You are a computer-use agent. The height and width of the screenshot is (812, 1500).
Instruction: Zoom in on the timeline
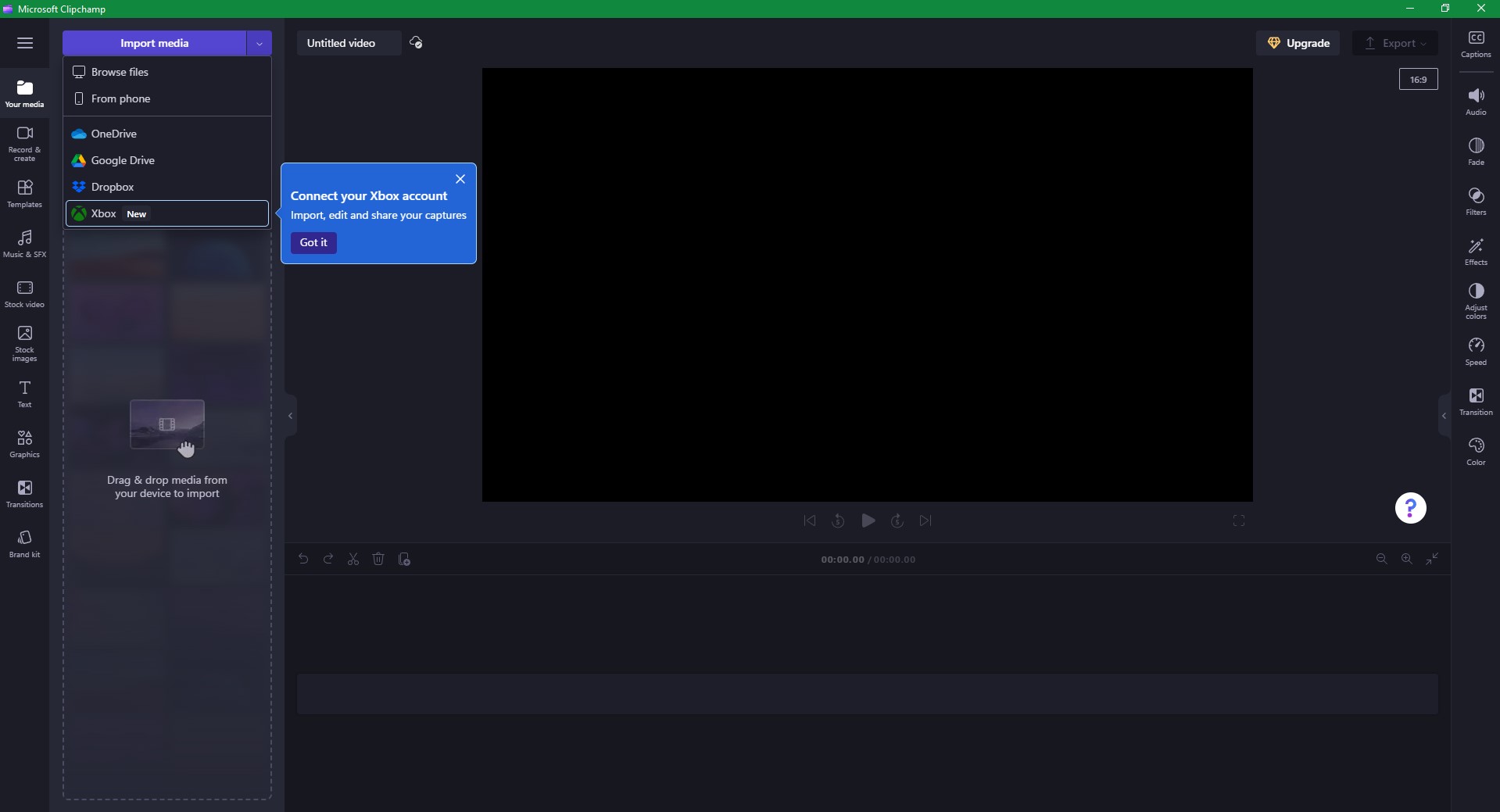1406,559
